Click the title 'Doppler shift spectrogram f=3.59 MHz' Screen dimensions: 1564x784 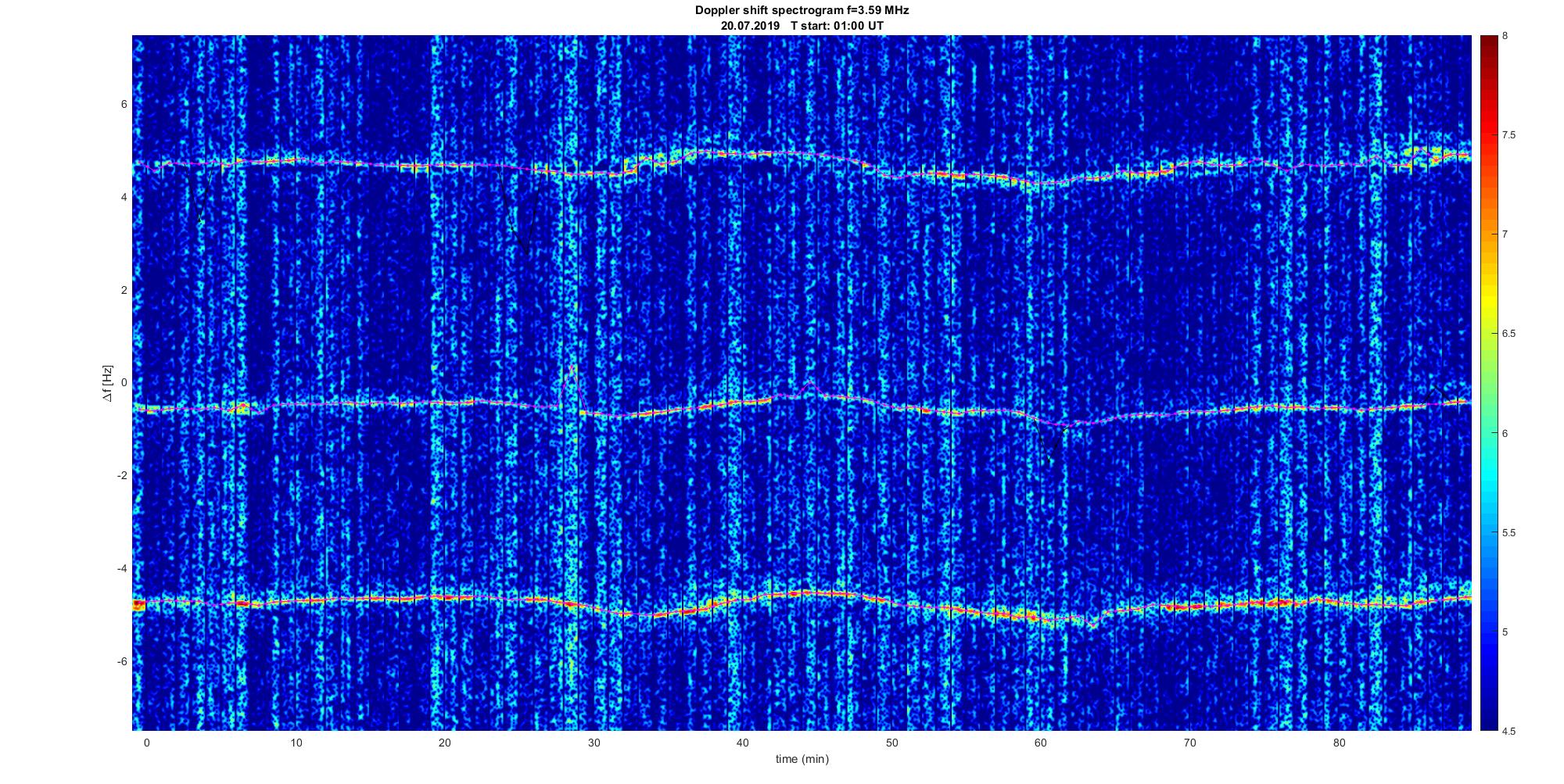(x=802, y=11)
